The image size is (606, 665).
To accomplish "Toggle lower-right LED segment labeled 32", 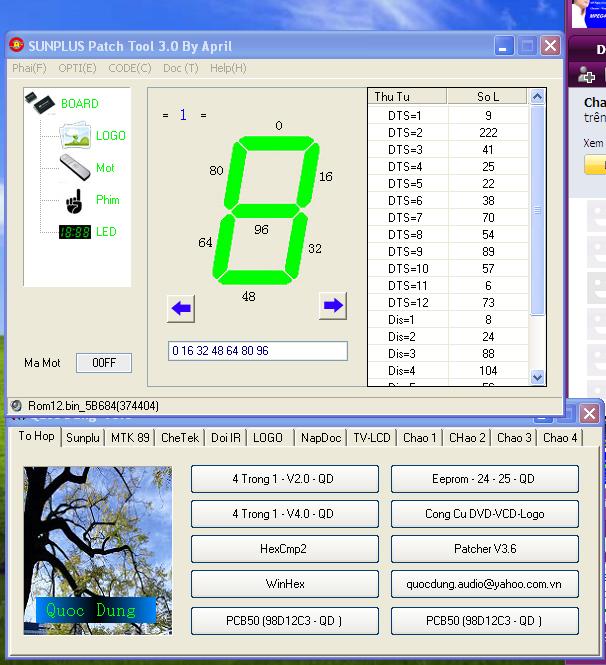I will point(297,245).
